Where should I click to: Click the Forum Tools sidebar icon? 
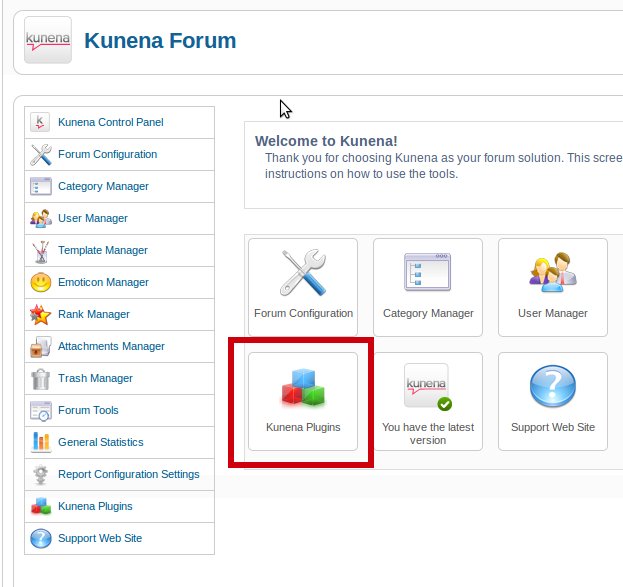(x=41, y=411)
